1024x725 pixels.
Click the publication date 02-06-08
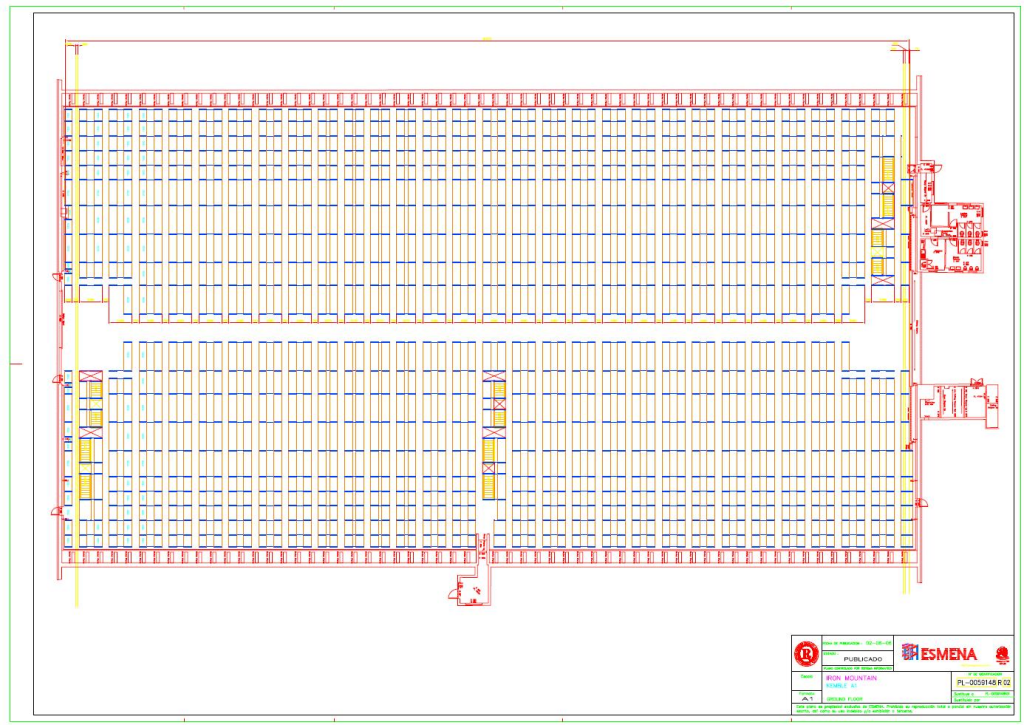pos(878,643)
